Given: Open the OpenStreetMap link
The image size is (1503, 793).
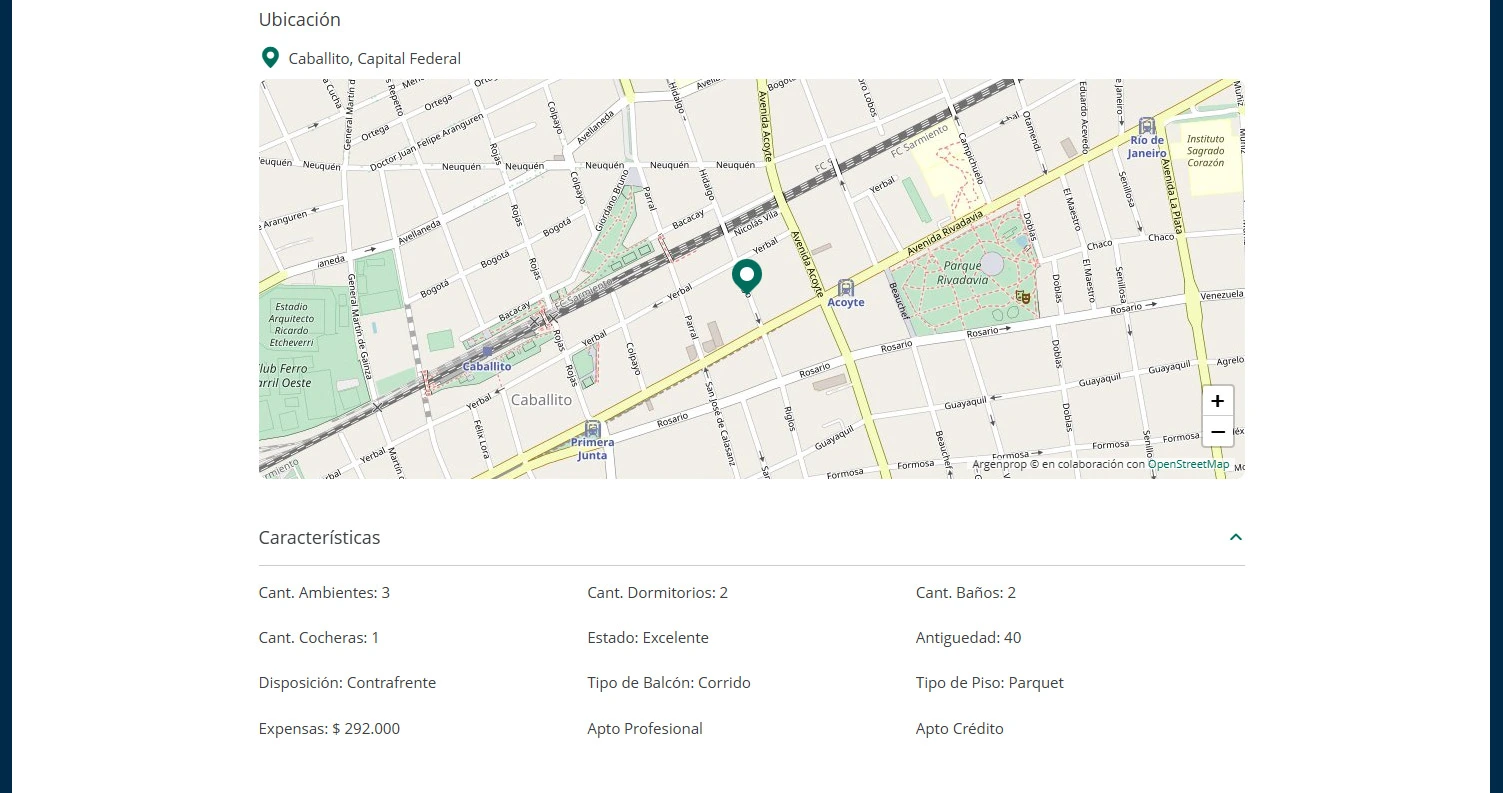Looking at the screenshot, I should (x=1189, y=464).
